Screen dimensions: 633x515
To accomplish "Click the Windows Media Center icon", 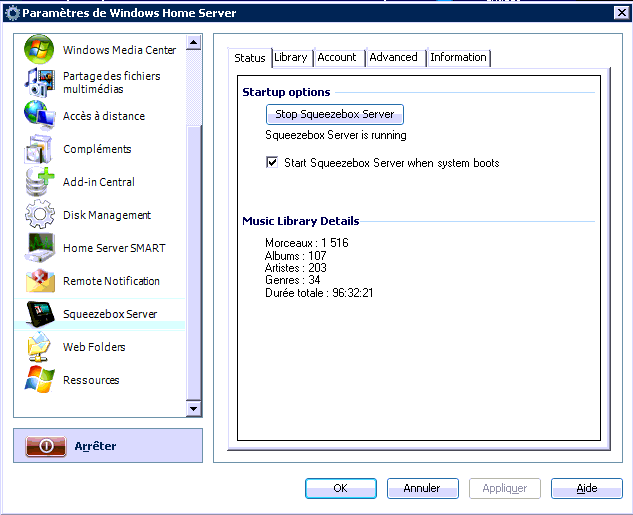I will click(39, 49).
